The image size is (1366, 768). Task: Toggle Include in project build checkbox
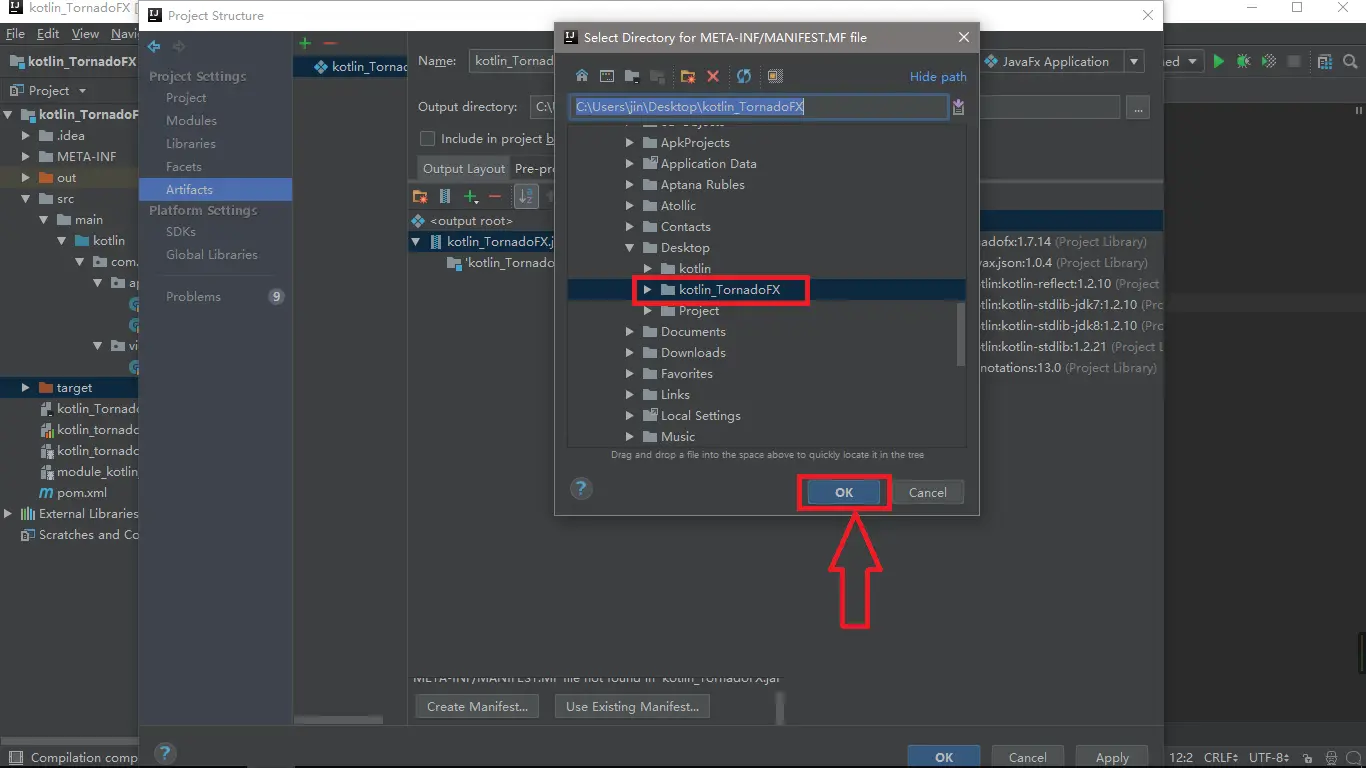tap(428, 139)
